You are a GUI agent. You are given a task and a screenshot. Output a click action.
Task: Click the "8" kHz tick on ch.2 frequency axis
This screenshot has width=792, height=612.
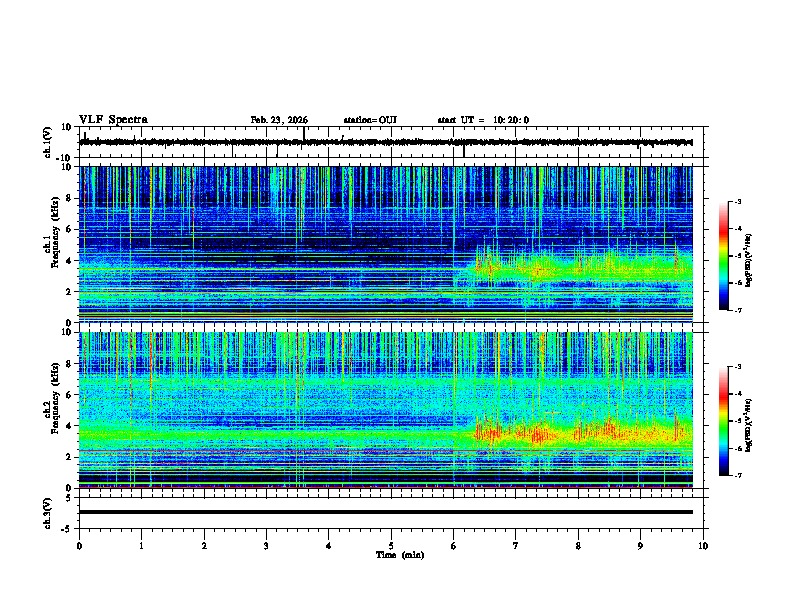coord(69,364)
